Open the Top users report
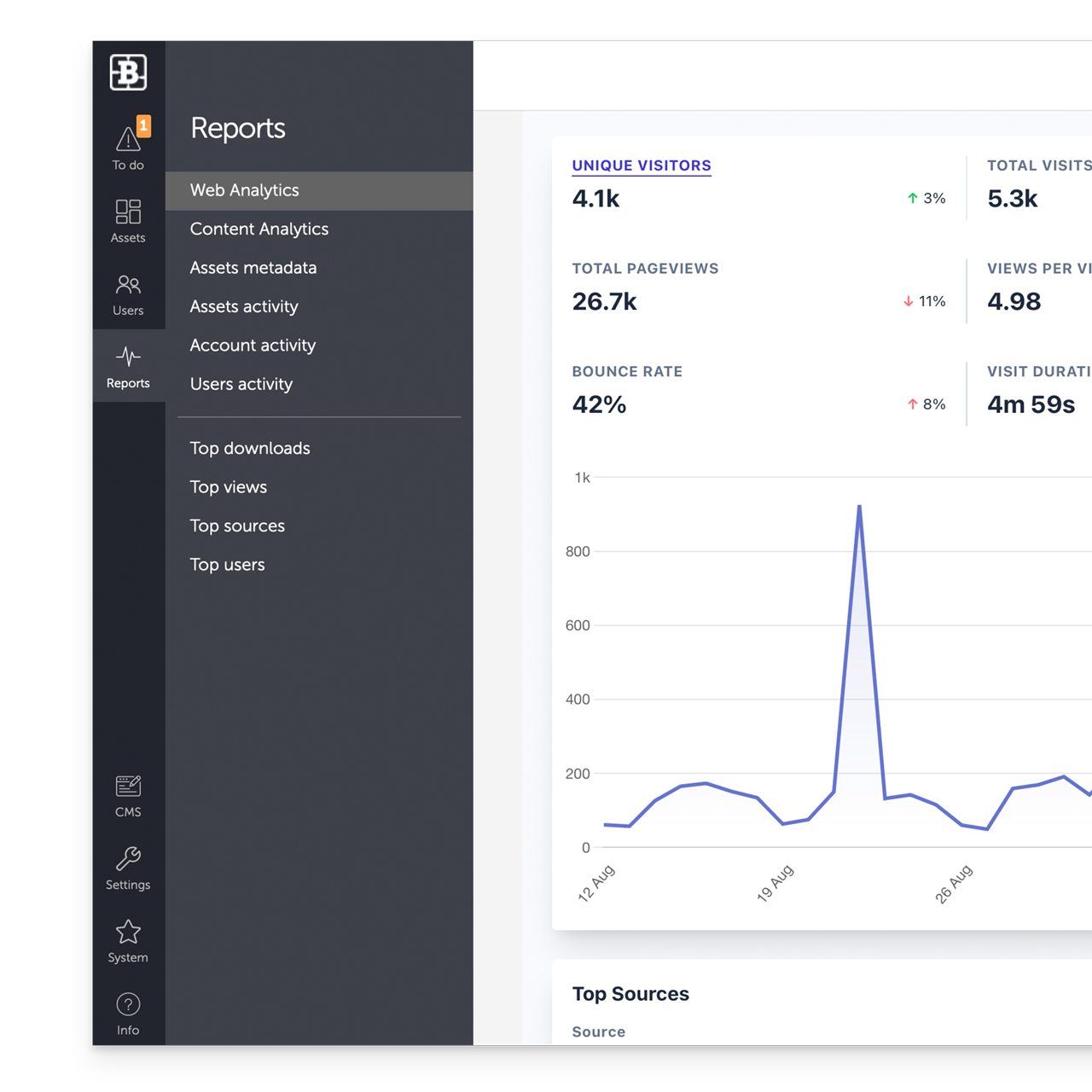Viewport: 1092px width, 1092px height. (227, 564)
